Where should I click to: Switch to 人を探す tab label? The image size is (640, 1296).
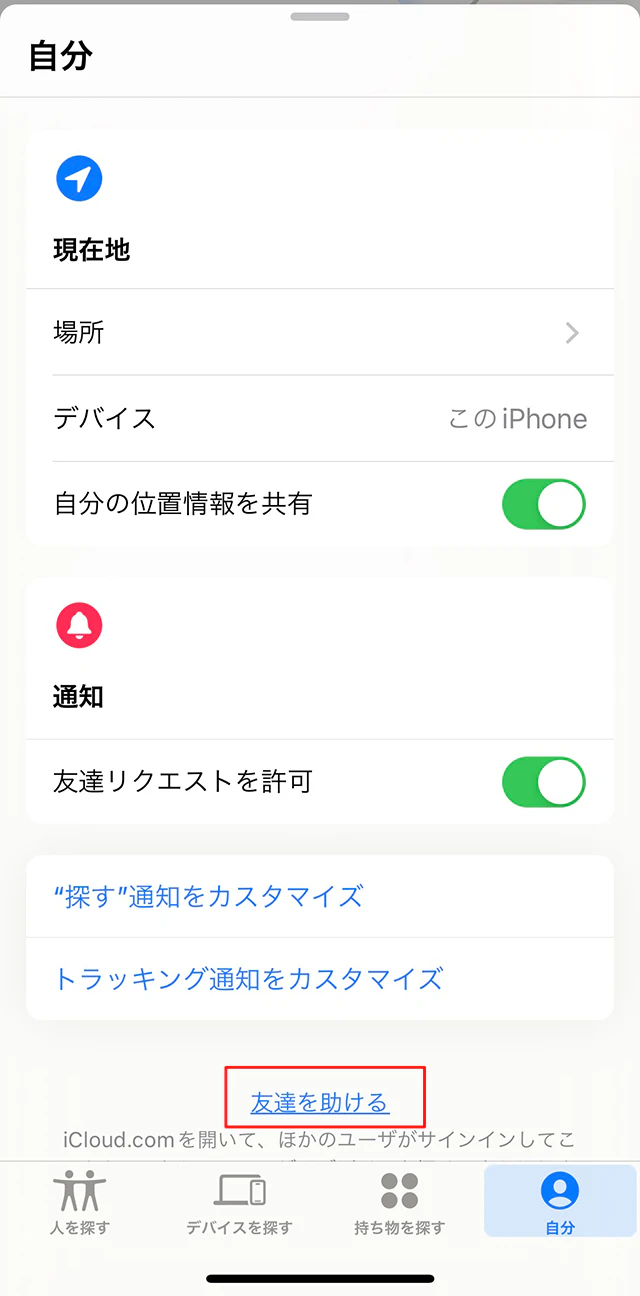click(80, 1228)
